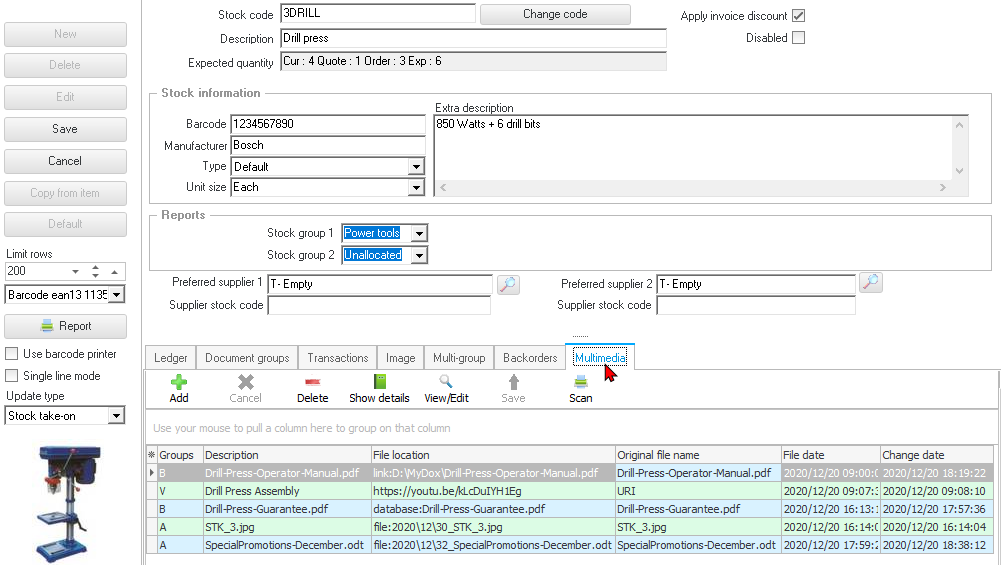Image resolution: width=1001 pixels, height=565 pixels.
Task: Click the Delete icon in multimedia toolbar
Action: click(x=312, y=382)
